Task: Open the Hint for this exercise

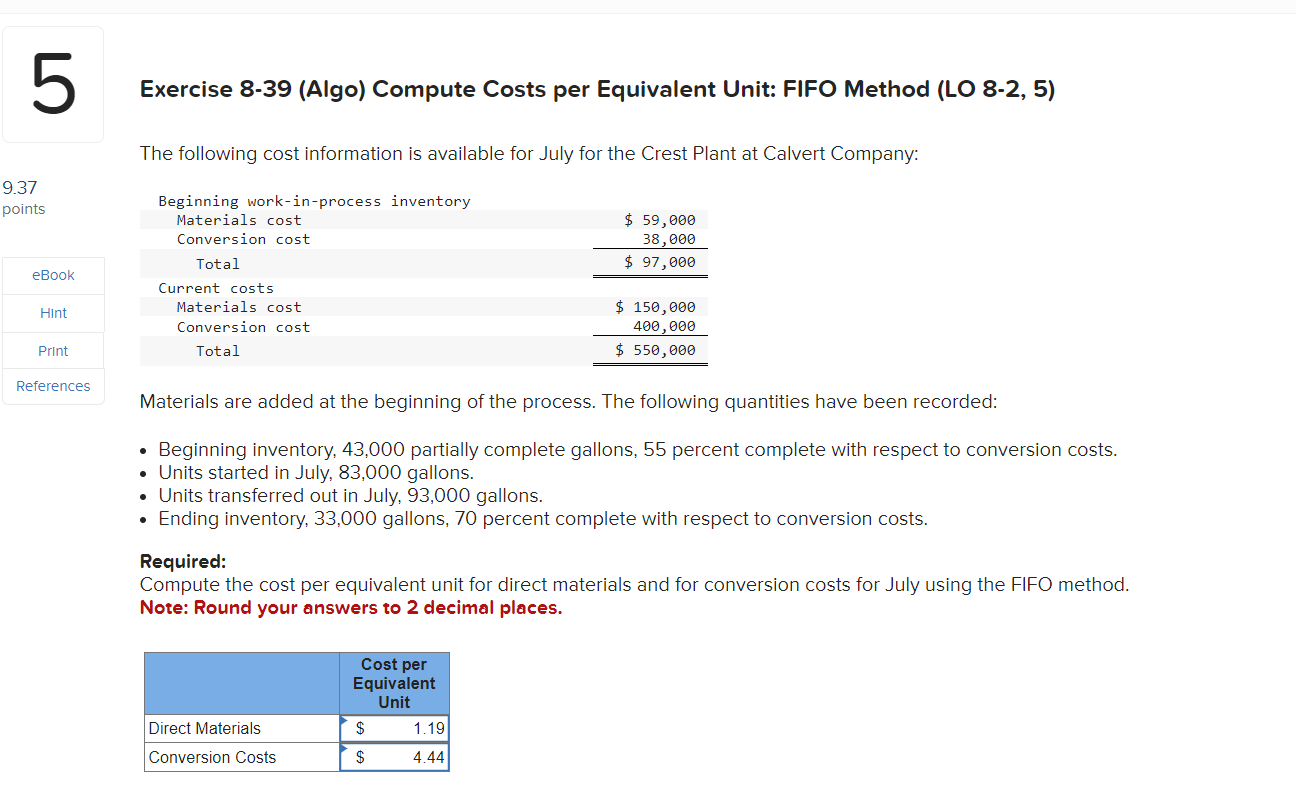Action: [53, 312]
